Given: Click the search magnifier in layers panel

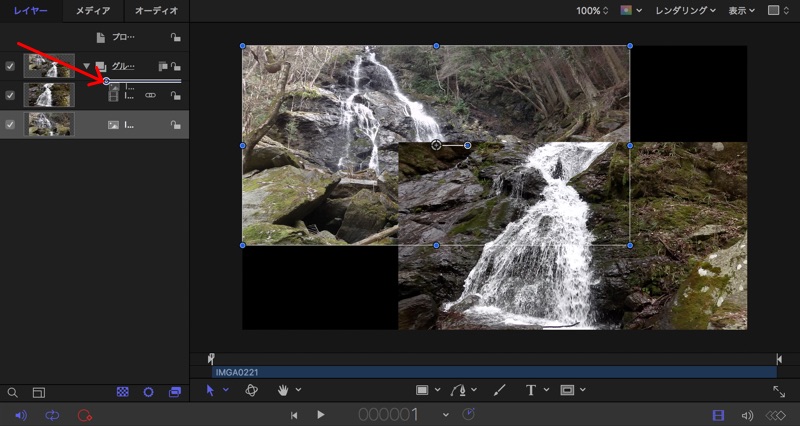Looking at the screenshot, I should 13,393.
